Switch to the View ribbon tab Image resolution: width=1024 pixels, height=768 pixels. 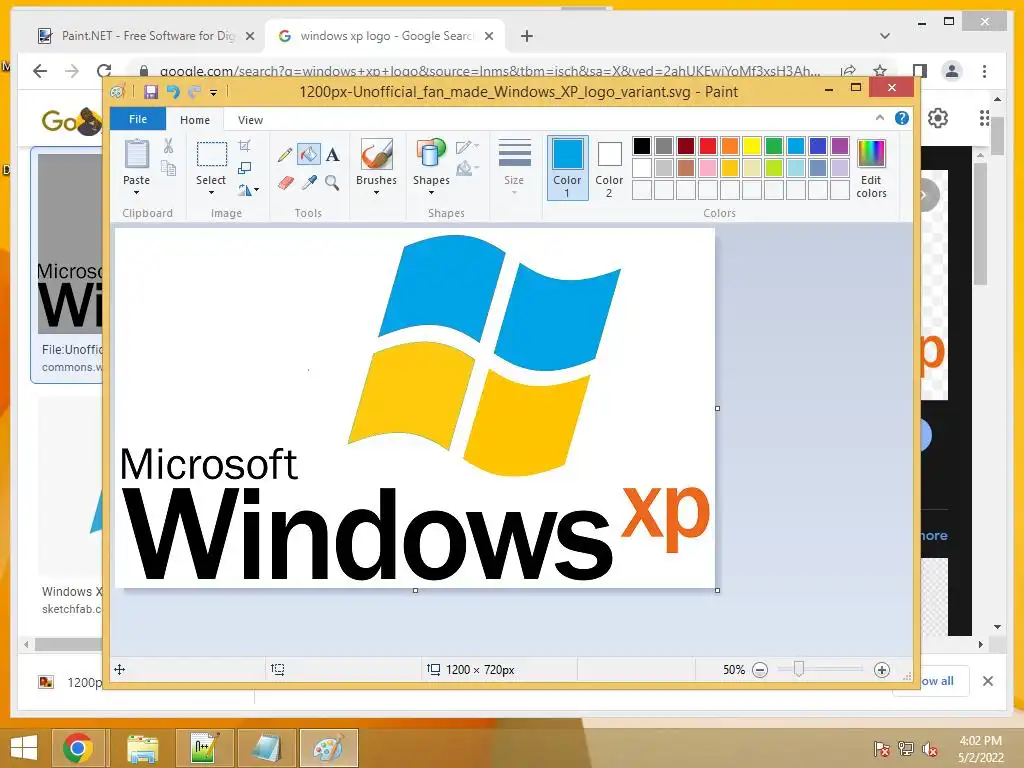250,120
